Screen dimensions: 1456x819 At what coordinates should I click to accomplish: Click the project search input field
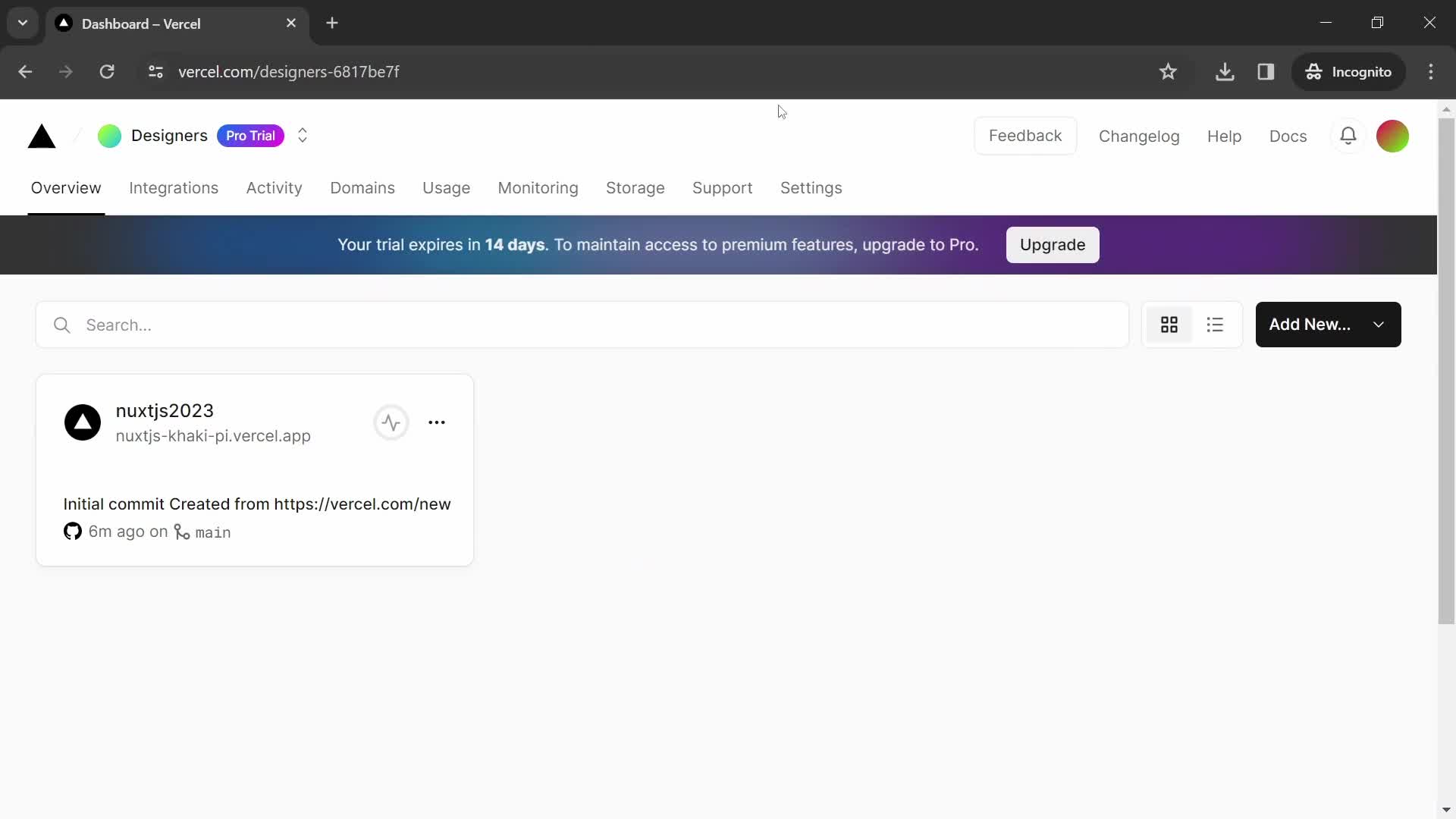click(x=582, y=325)
